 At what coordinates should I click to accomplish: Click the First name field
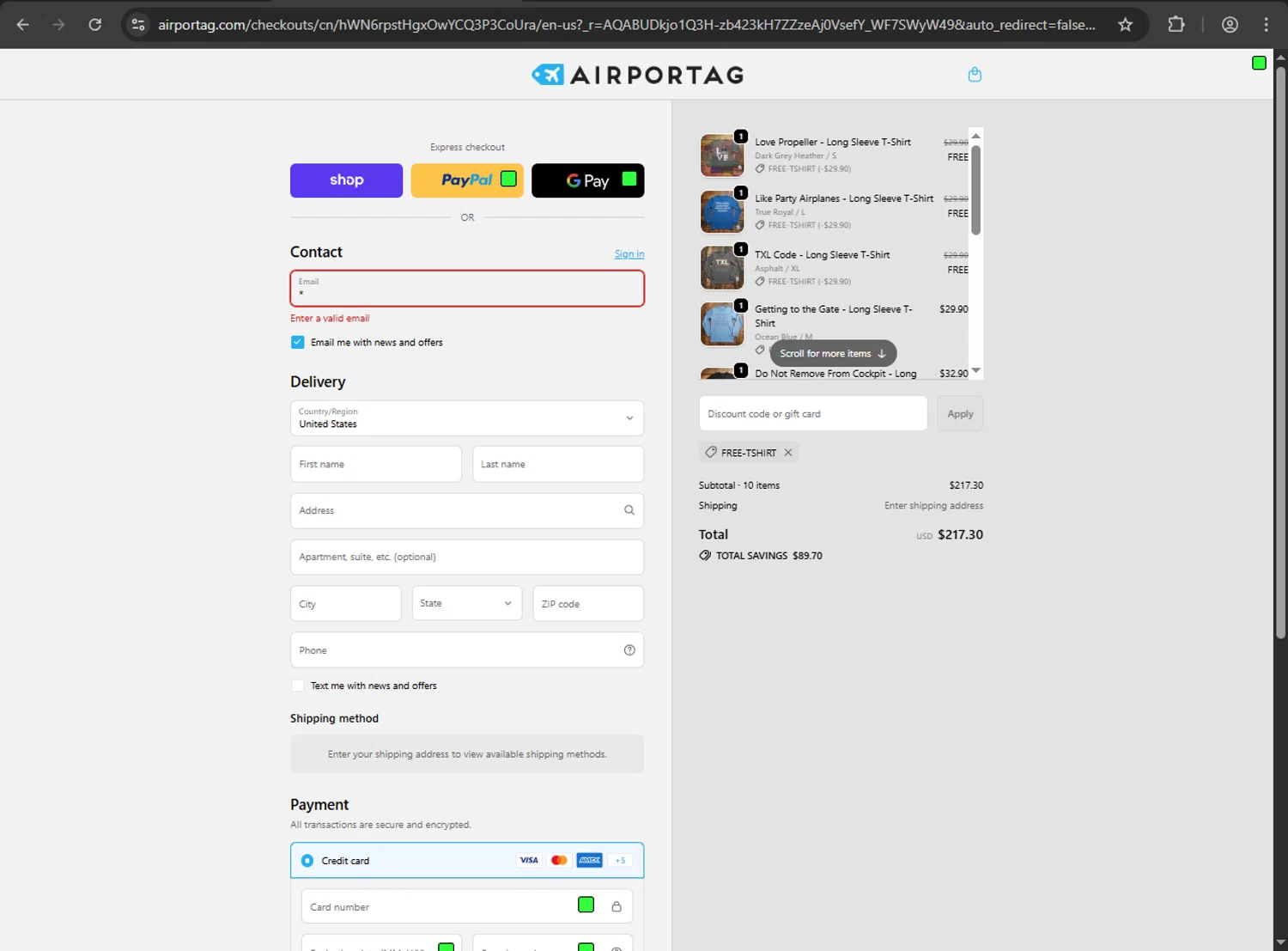376,464
